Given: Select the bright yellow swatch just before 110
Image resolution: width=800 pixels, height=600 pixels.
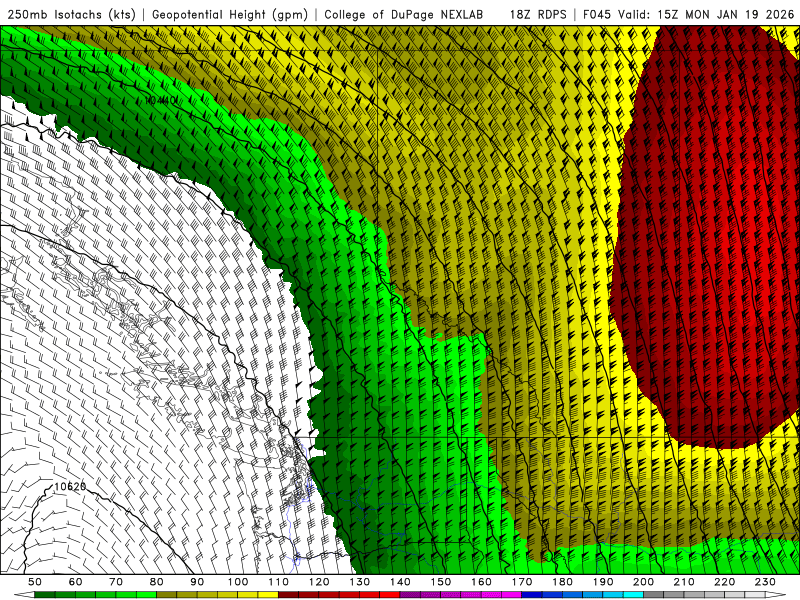Looking at the screenshot, I should tap(268, 595).
